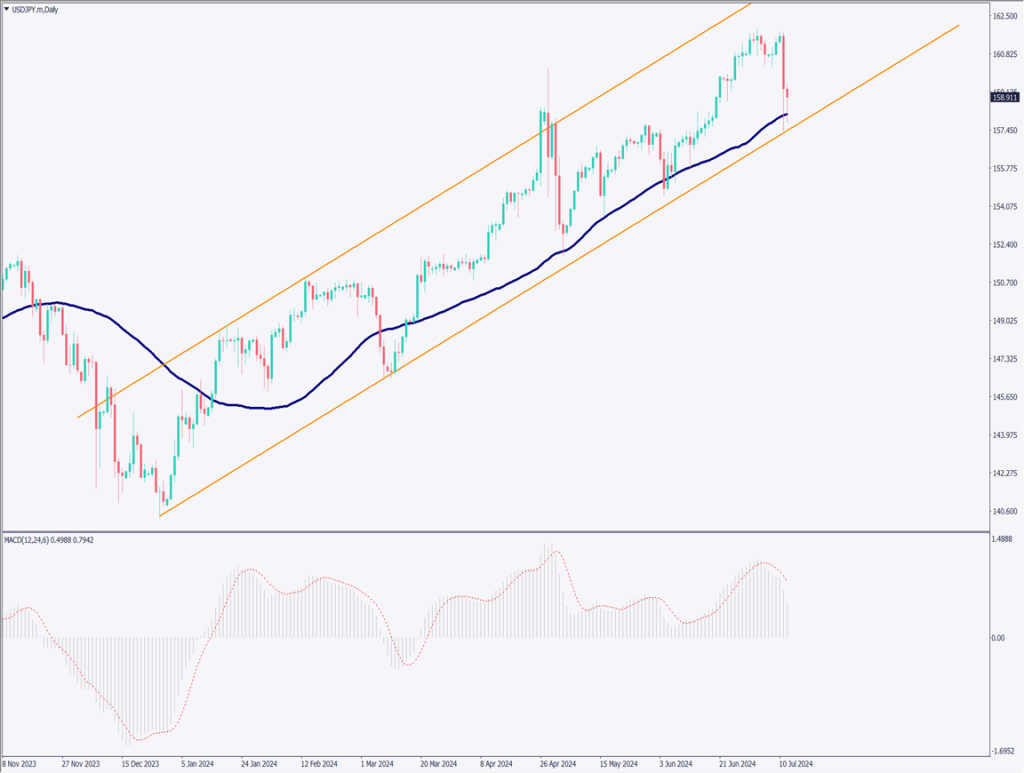The height and width of the screenshot is (773, 1024).
Task: Click the 152.400 price scale label
Action: pyautogui.click(x=1004, y=245)
